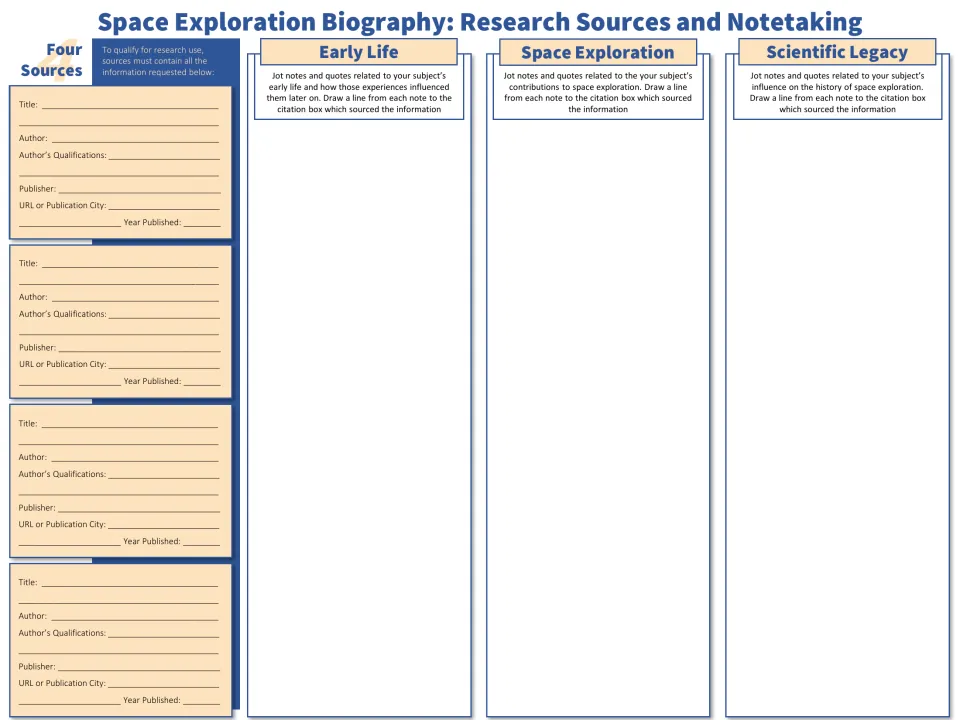Click inside the Early Life blank notes area

coord(359,416)
